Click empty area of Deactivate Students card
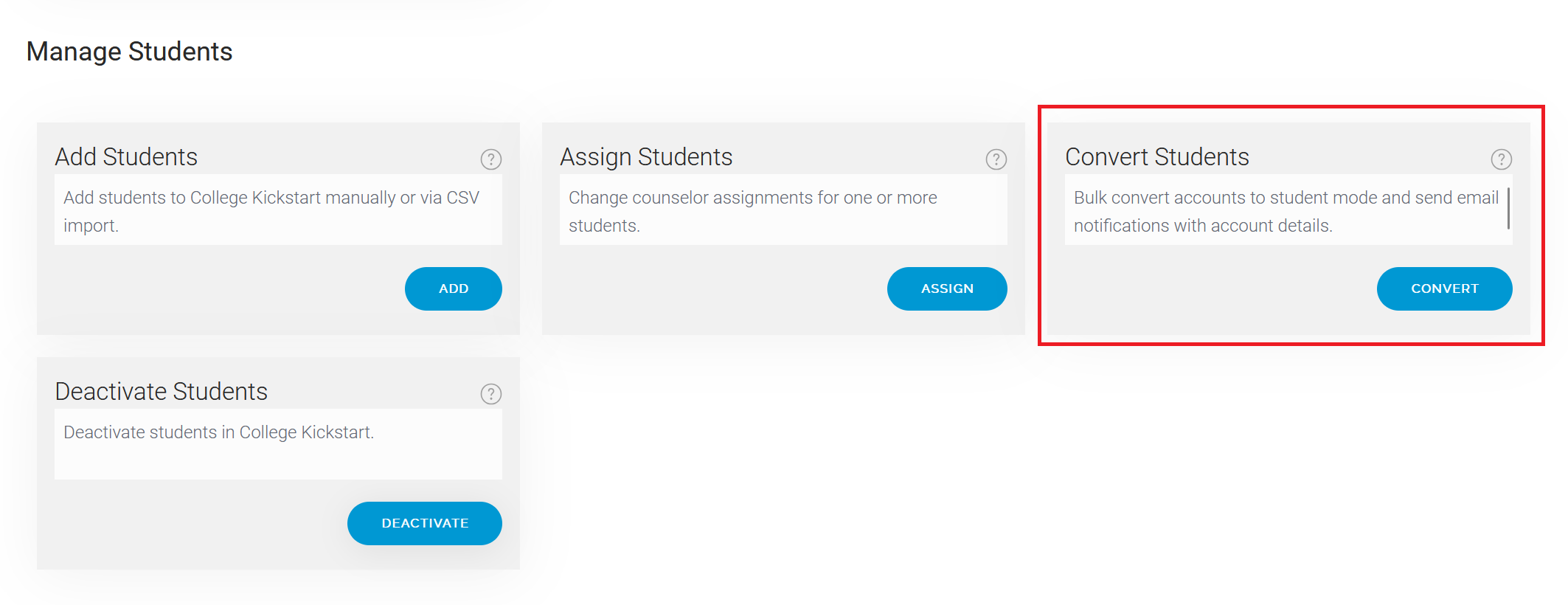The height and width of the screenshot is (605, 1568). [x=192, y=524]
